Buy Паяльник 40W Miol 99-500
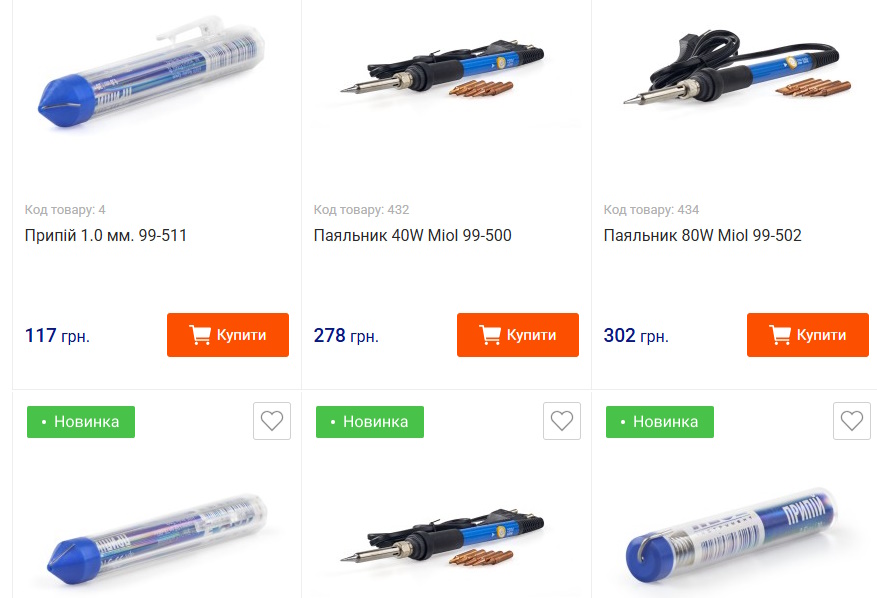The height and width of the screenshot is (598, 877). point(517,335)
